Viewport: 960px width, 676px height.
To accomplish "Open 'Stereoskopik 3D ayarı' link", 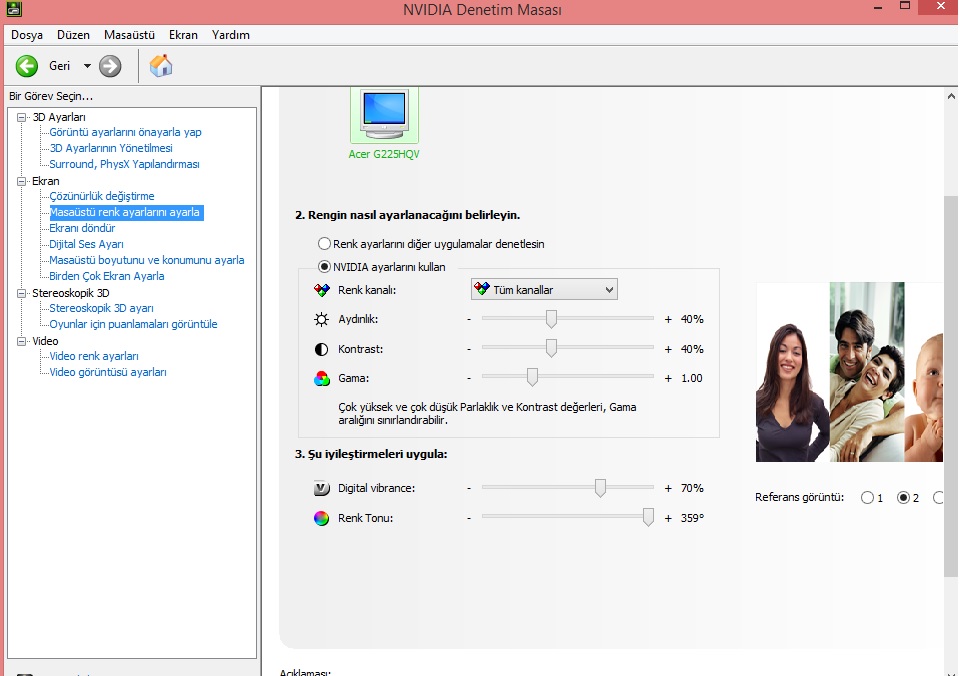I will pos(101,308).
